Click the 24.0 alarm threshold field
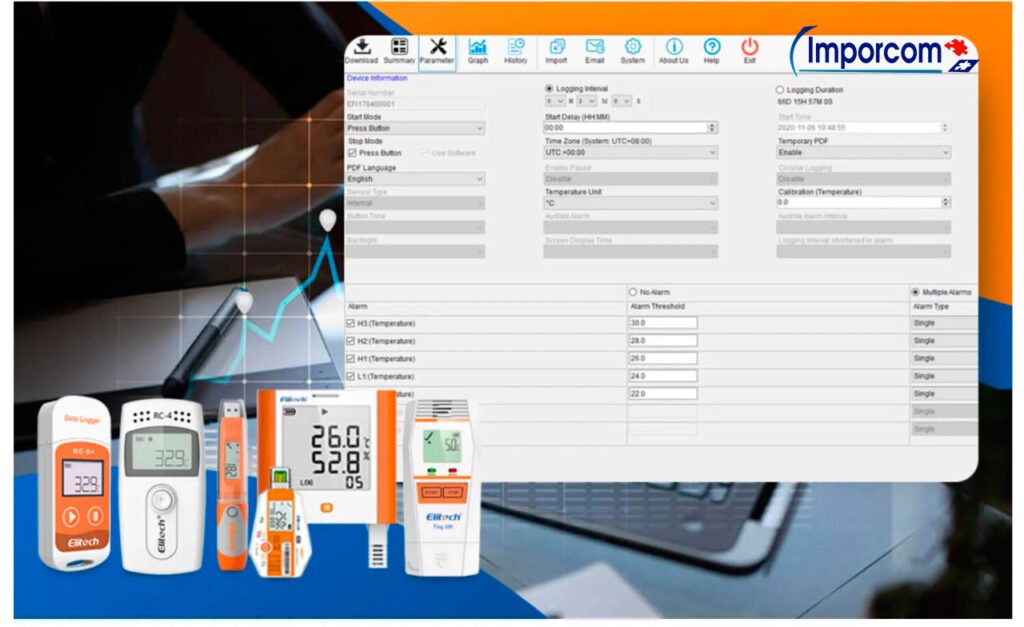This screenshot has width=1024, height=627. [663, 376]
